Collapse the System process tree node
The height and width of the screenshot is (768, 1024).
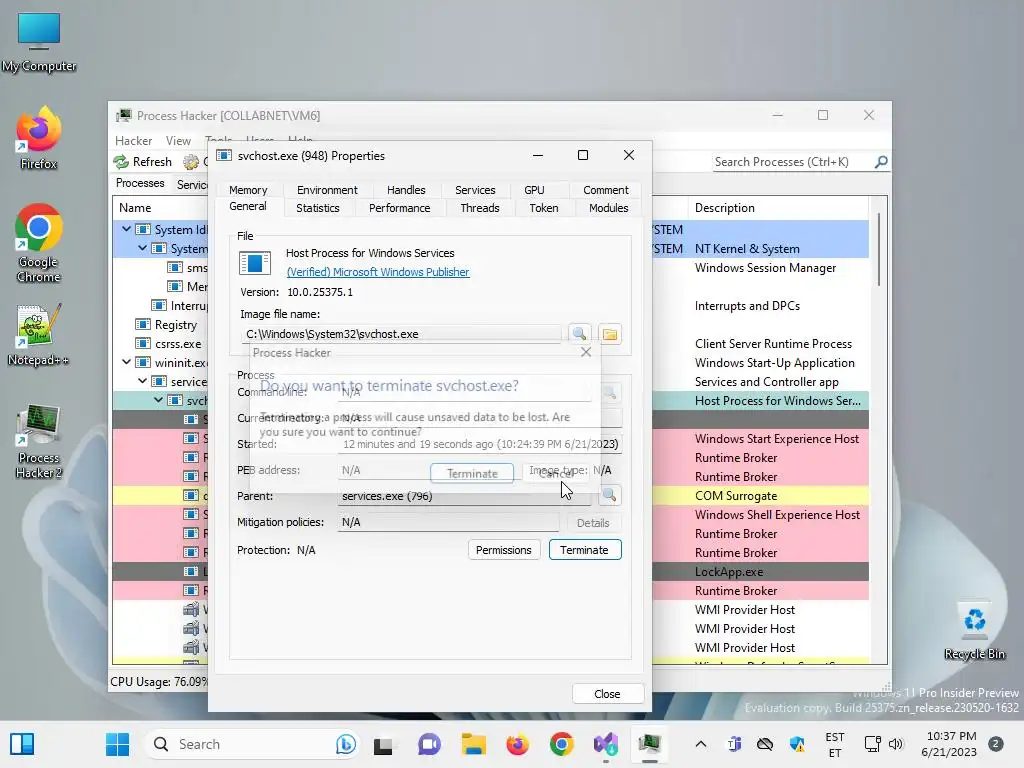142,248
